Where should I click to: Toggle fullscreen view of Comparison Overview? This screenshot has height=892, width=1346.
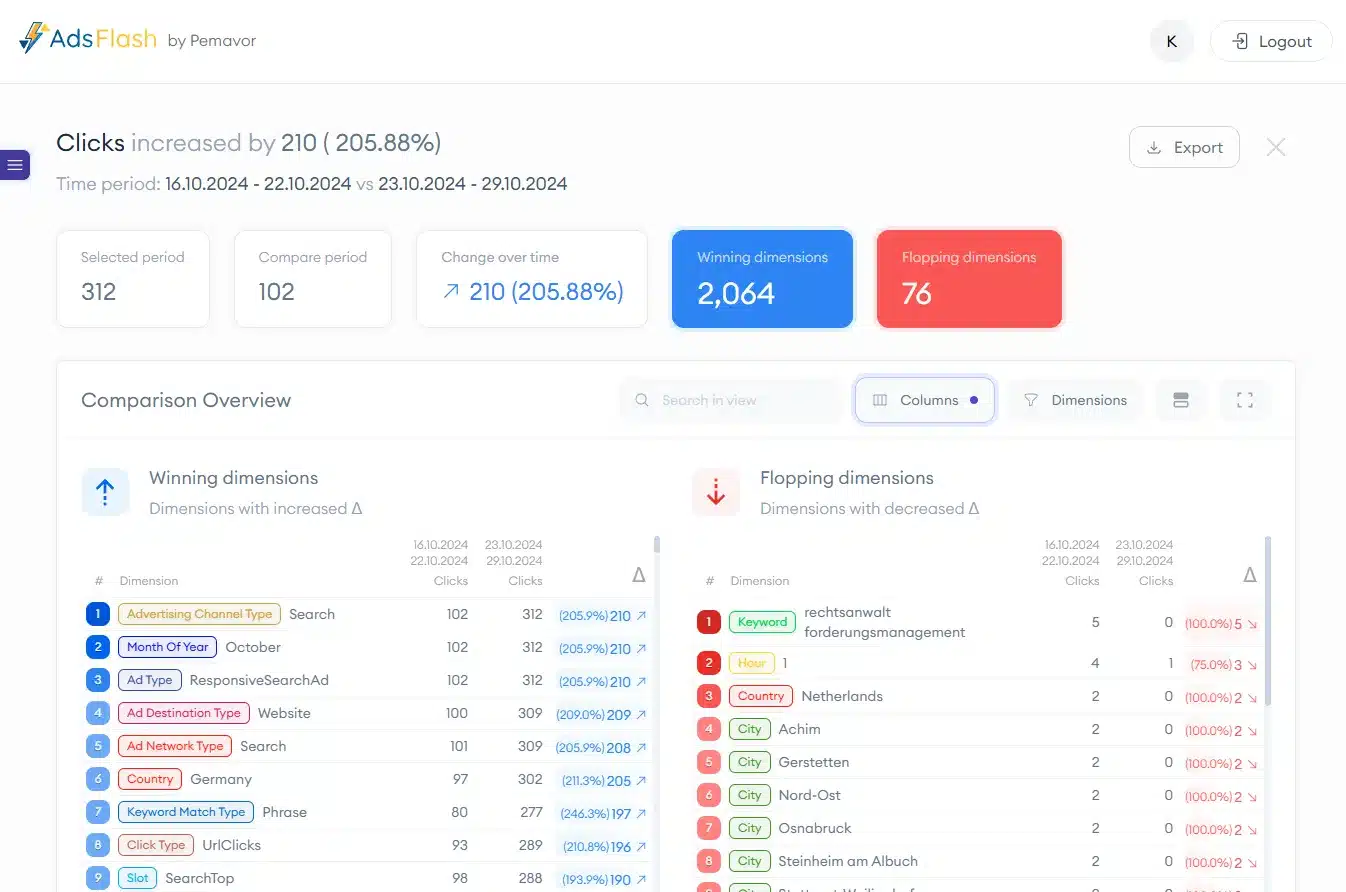[x=1244, y=400]
